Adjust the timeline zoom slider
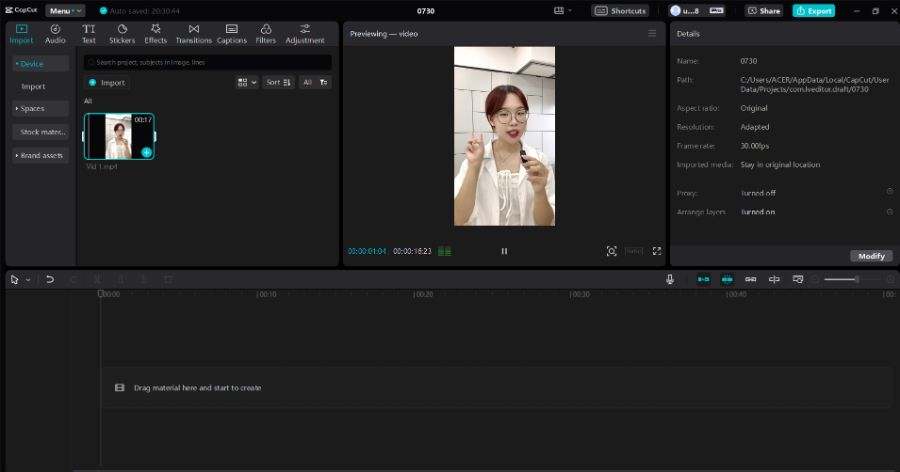Viewport: 900px width, 472px height. 852,279
